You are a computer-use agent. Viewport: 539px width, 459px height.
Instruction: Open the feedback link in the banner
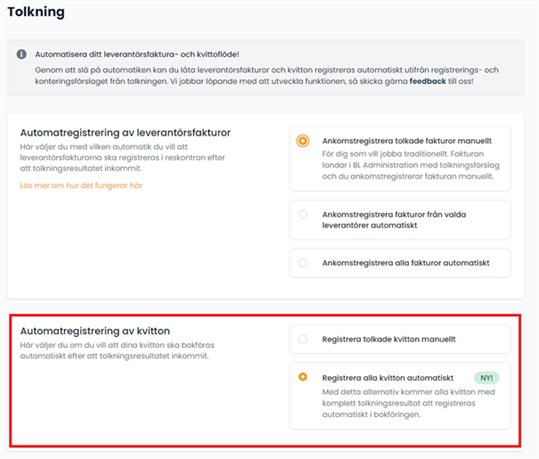[427, 81]
